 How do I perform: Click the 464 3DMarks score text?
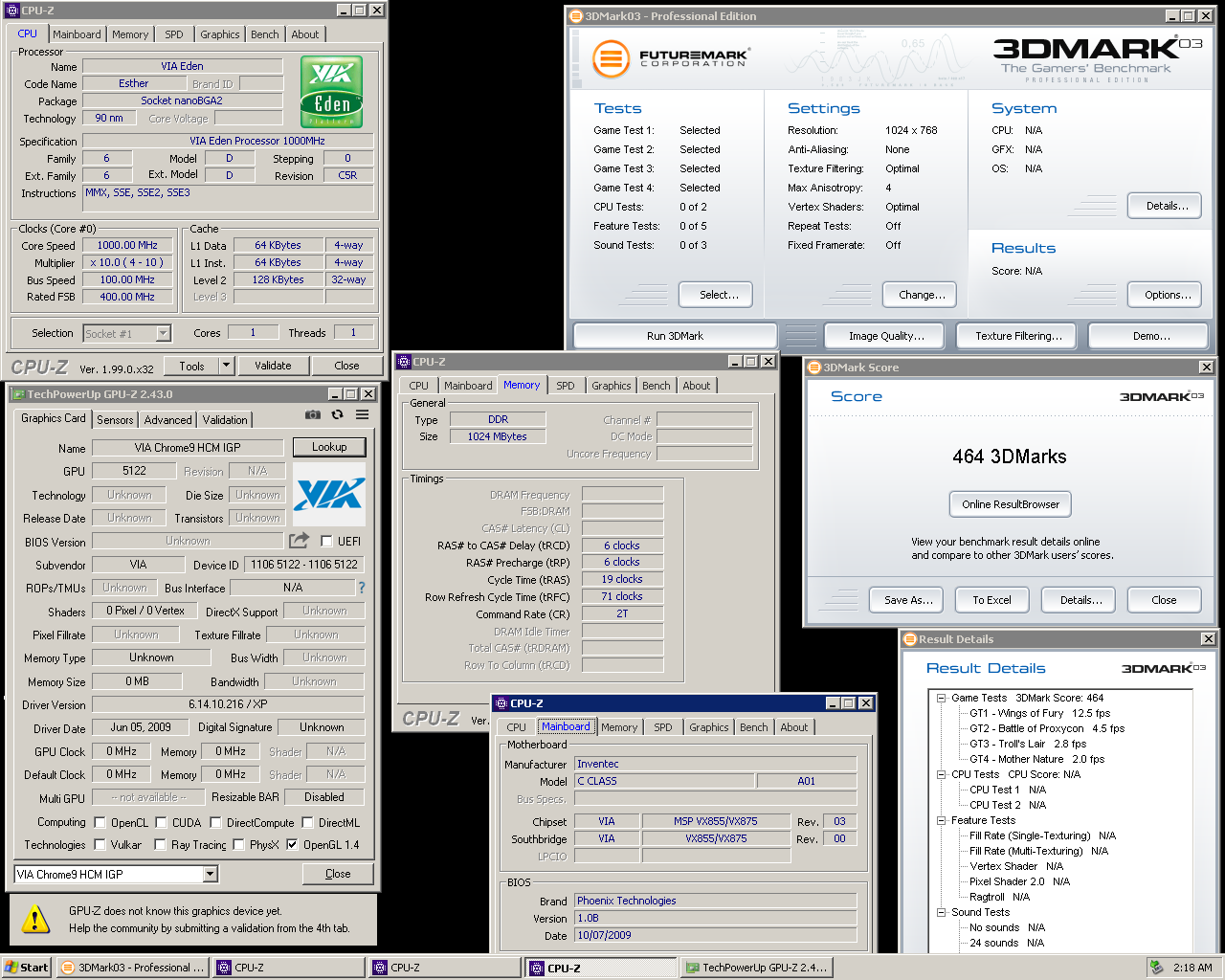1010,457
